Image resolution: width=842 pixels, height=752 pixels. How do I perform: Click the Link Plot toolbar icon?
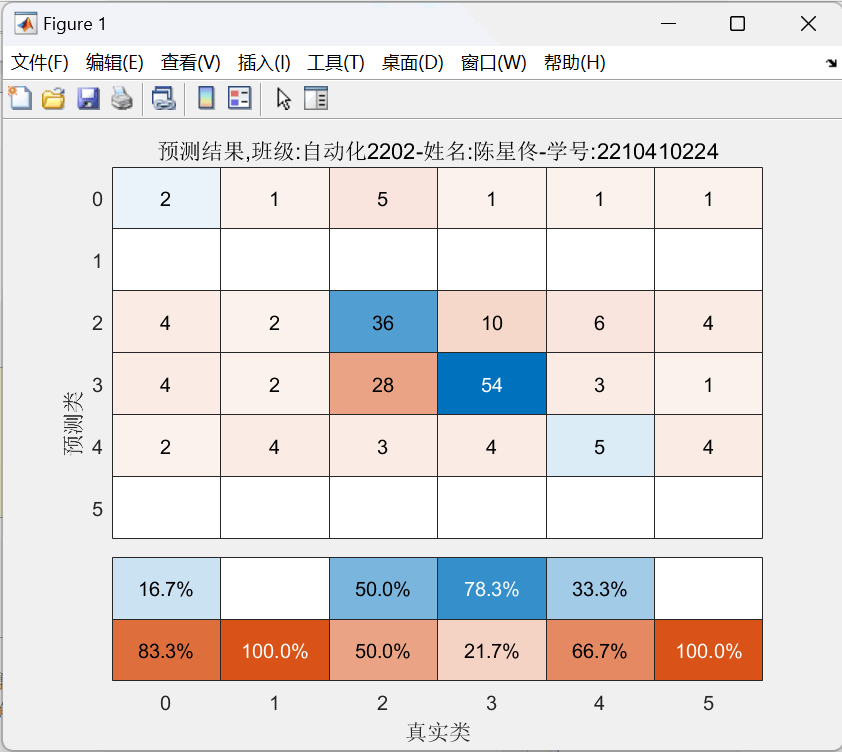point(163,98)
